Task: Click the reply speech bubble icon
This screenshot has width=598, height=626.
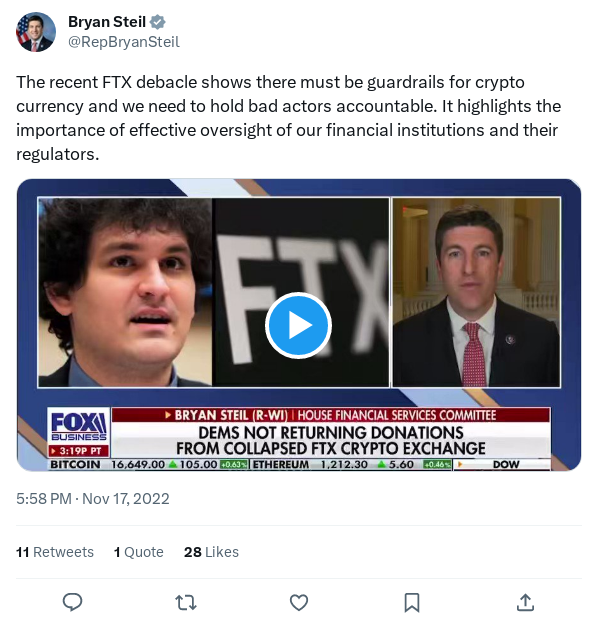Action: coord(72,602)
